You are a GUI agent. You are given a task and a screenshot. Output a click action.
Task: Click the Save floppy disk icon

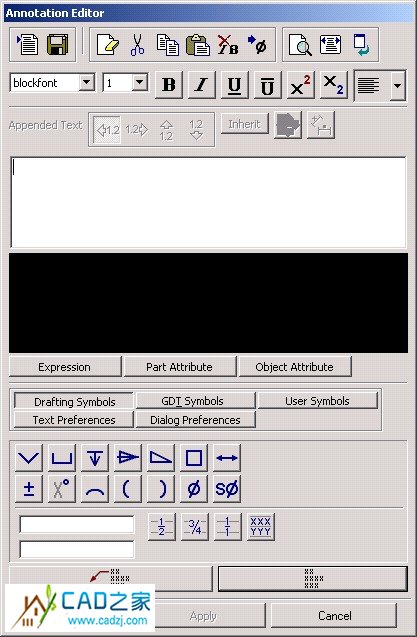(57, 44)
